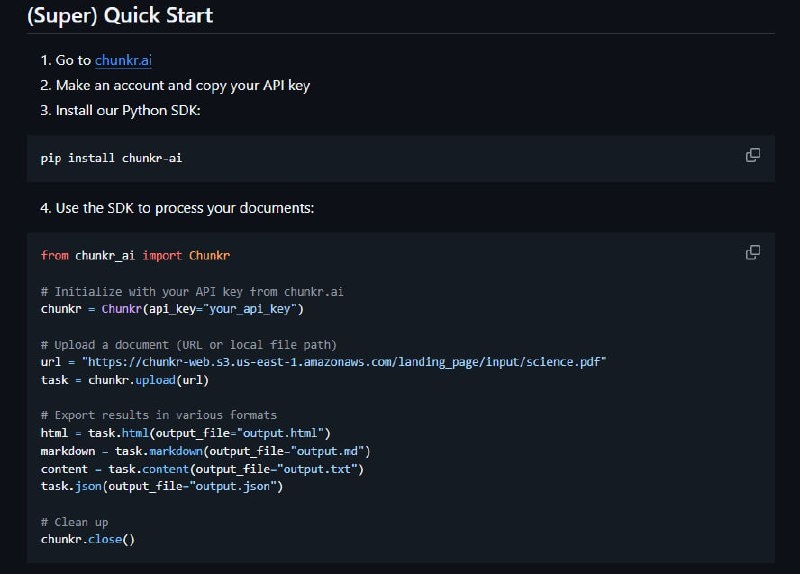Click comment 'Upload a document (URL or local file path)'
Image resolution: width=800 pixels, height=574 pixels.
pyautogui.click(x=189, y=345)
